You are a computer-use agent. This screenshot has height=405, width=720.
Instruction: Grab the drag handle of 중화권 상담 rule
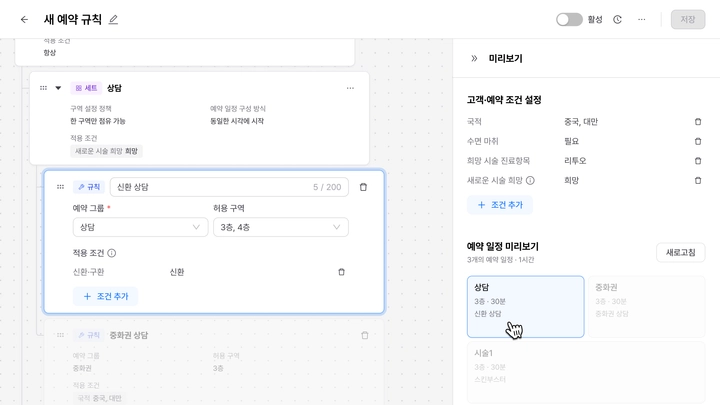60,335
